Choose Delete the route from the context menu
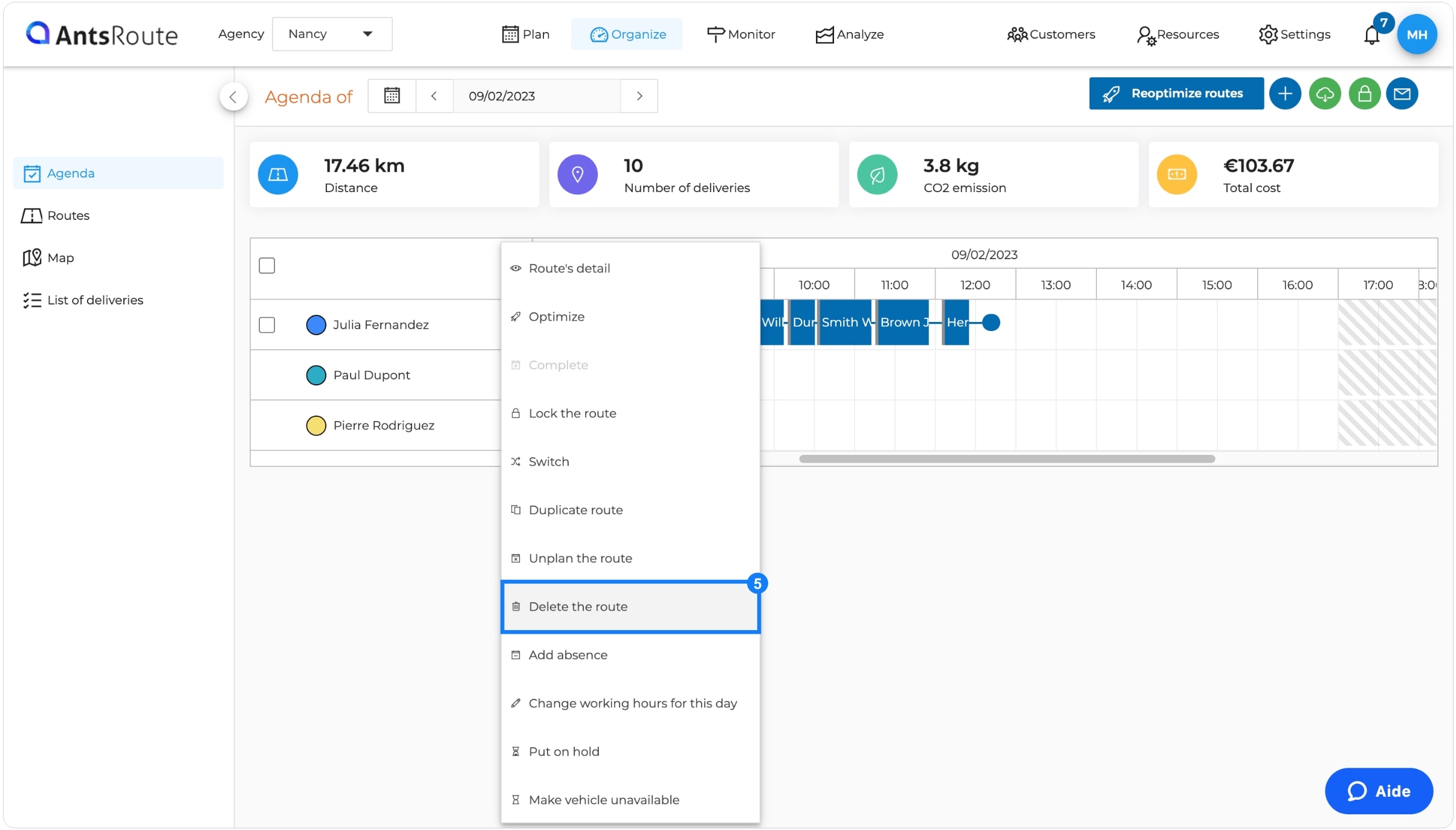Viewport: 1456px width, 830px height. pyautogui.click(x=578, y=606)
